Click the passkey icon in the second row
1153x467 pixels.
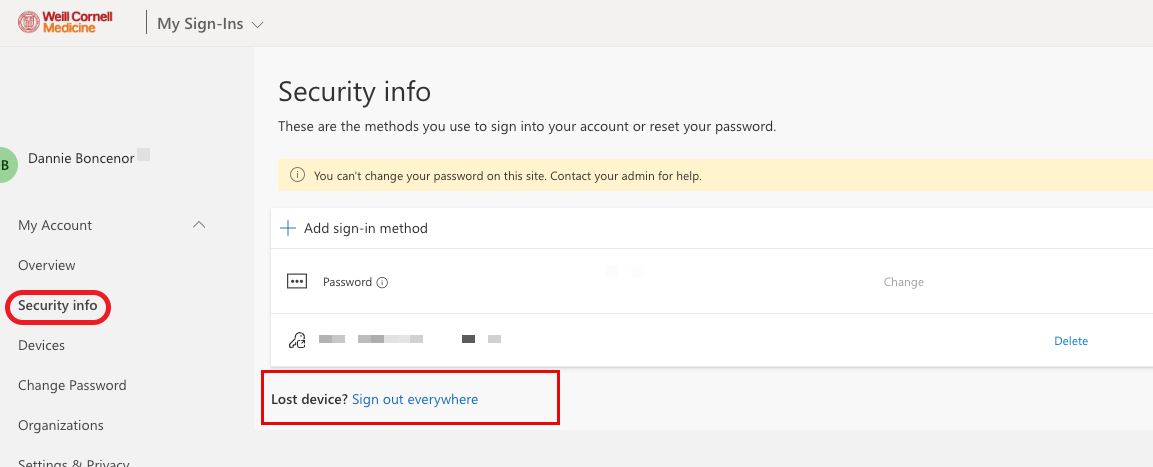(296, 341)
